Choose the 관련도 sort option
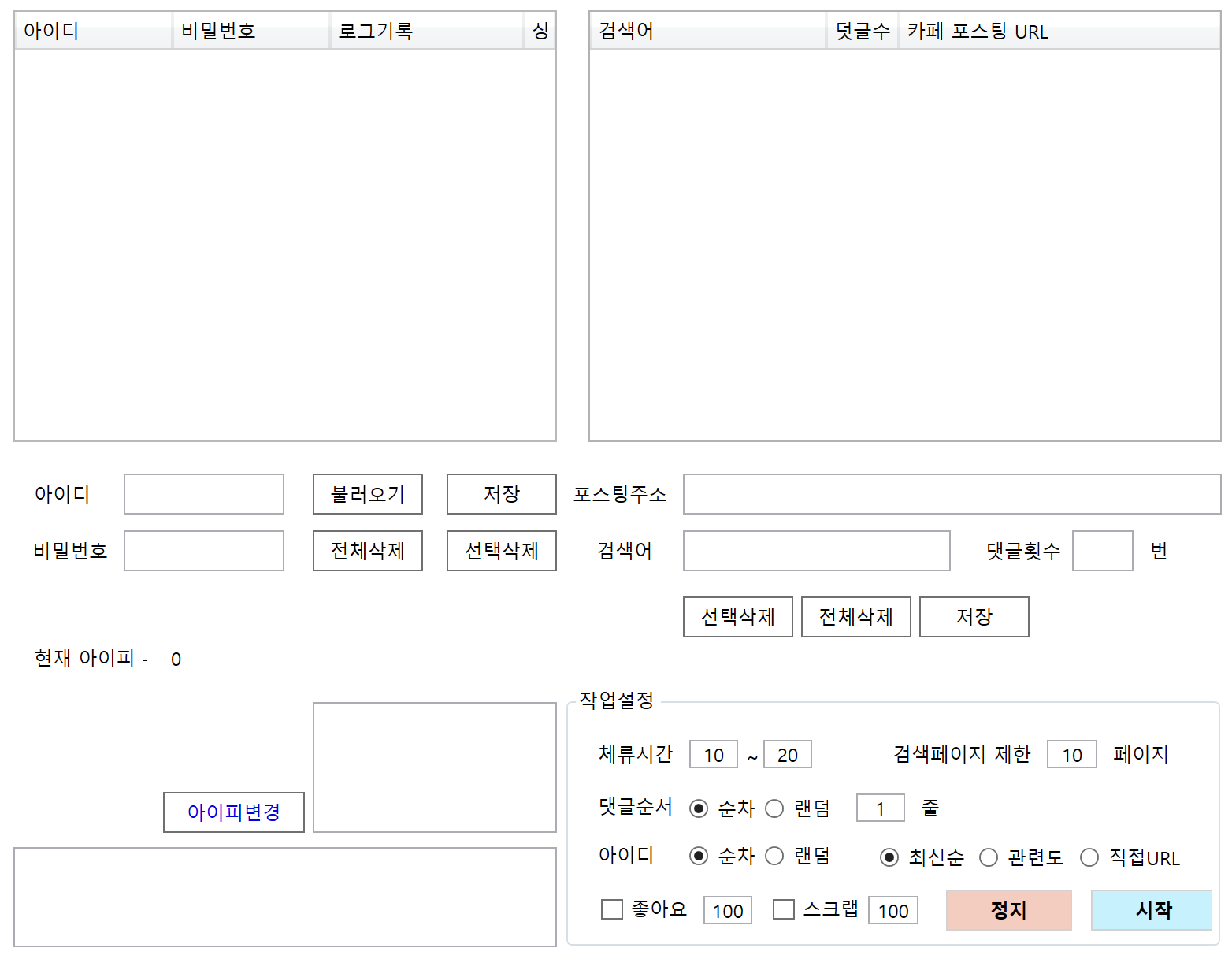Screen dimensions: 1232x955 coord(989,857)
